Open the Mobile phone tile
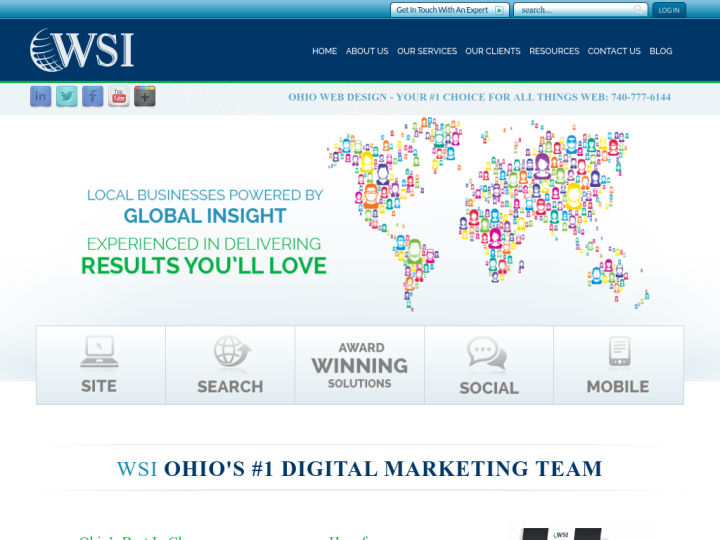The width and height of the screenshot is (720, 540). coord(618,365)
